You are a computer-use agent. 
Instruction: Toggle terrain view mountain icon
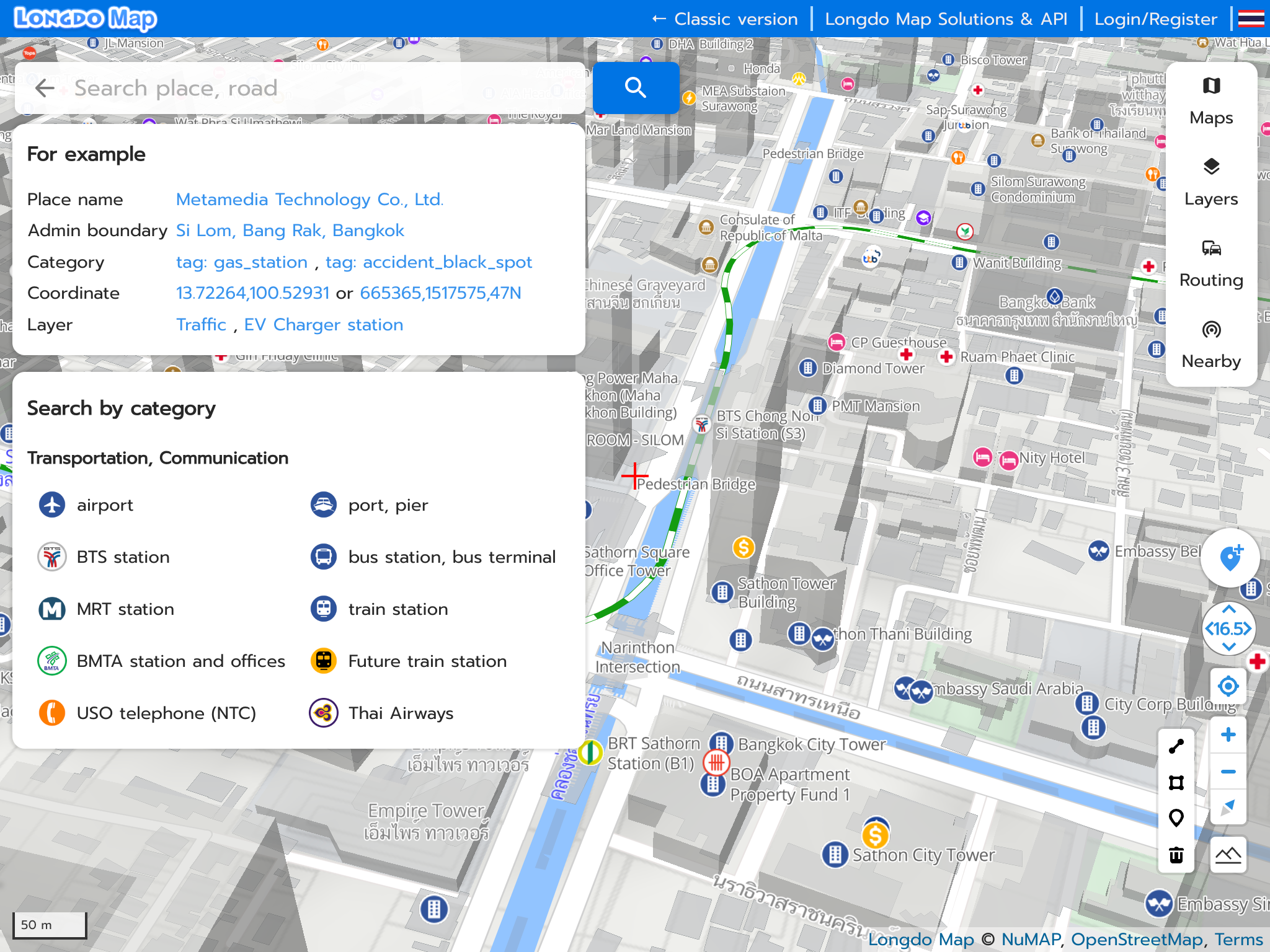tap(1228, 855)
